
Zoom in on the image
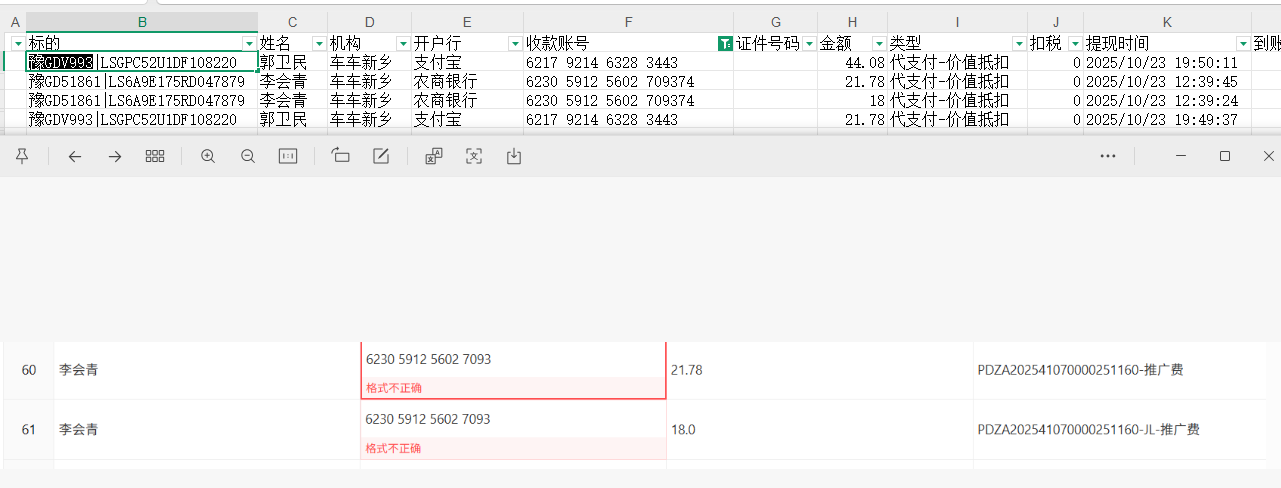coord(208,156)
